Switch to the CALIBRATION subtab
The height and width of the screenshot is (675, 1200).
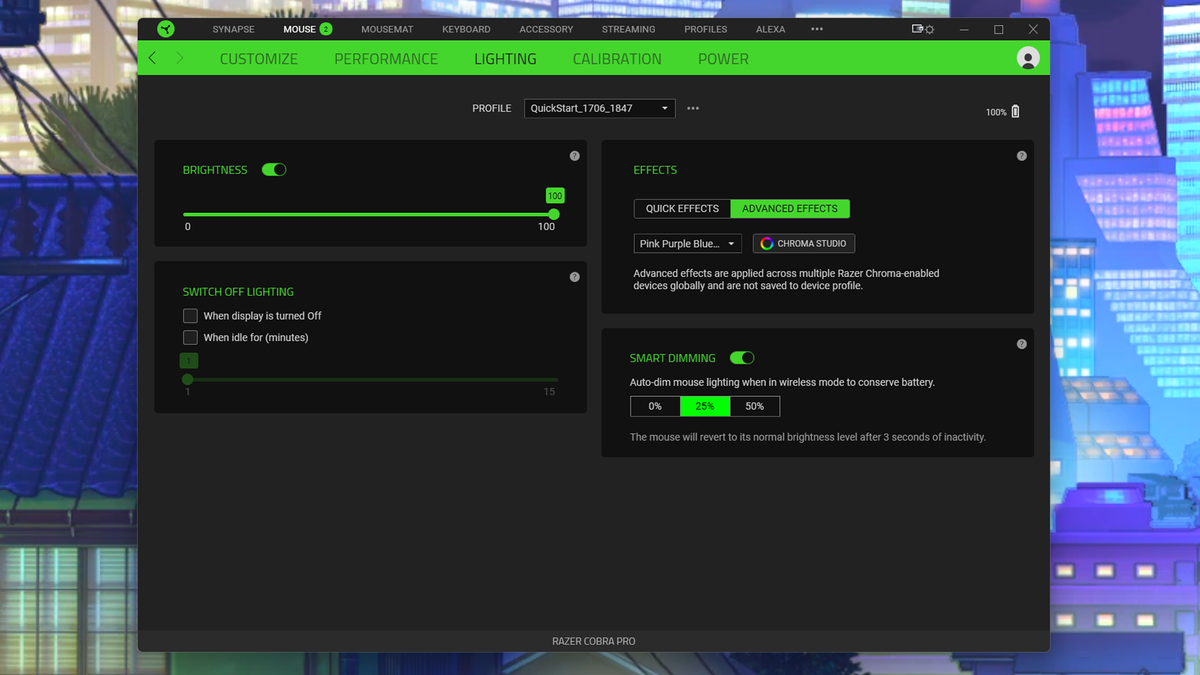[x=617, y=58]
